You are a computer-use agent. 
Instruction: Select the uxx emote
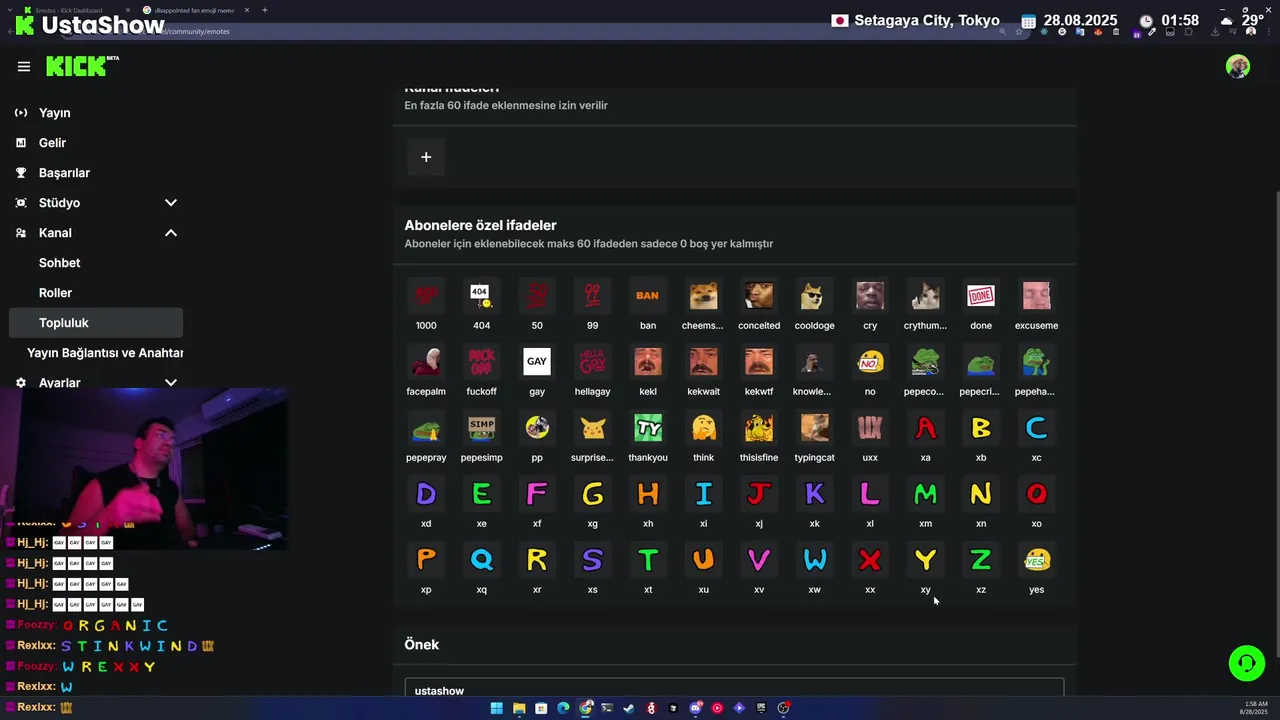(x=870, y=428)
